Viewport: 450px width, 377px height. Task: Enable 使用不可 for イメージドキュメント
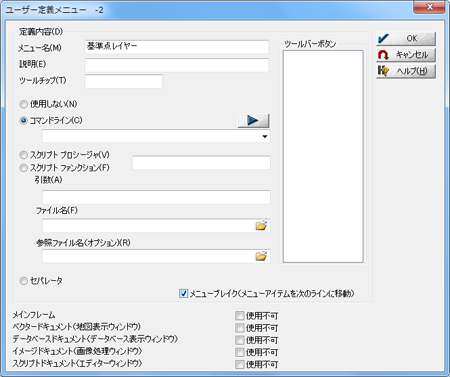point(239,352)
